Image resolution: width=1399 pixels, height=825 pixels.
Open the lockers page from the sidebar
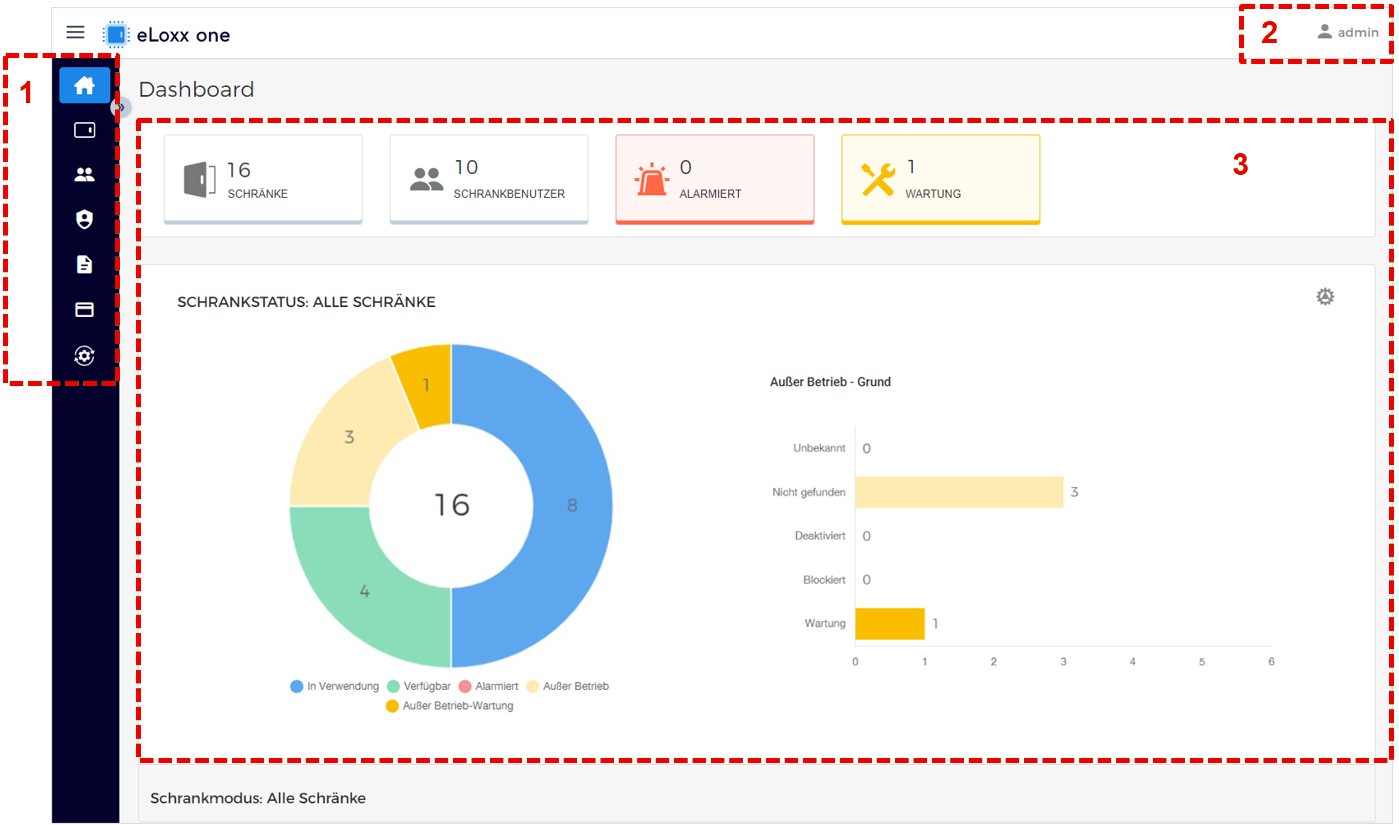tap(84, 130)
